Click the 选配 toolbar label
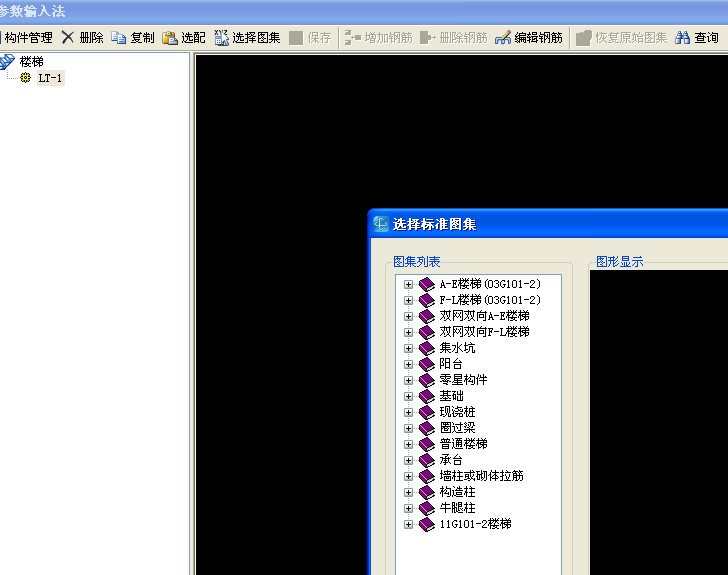The height and width of the screenshot is (575, 728). pos(193,38)
